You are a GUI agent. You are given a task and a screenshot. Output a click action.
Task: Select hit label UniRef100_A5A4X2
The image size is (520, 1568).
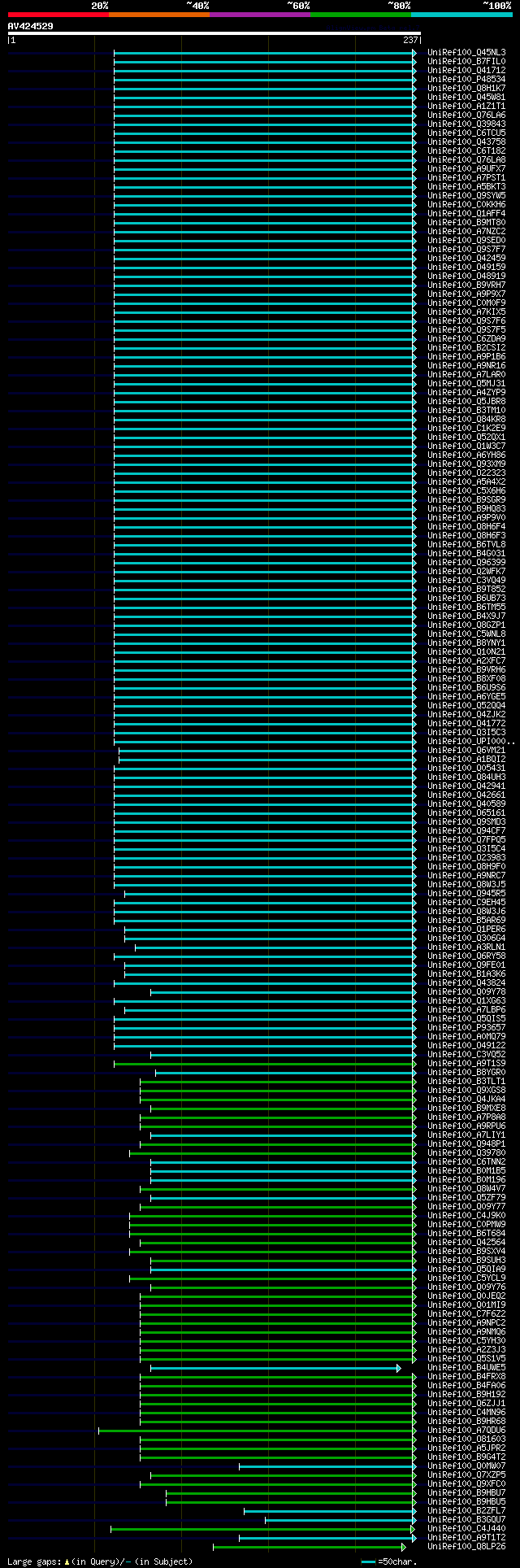pyautogui.click(x=466, y=482)
